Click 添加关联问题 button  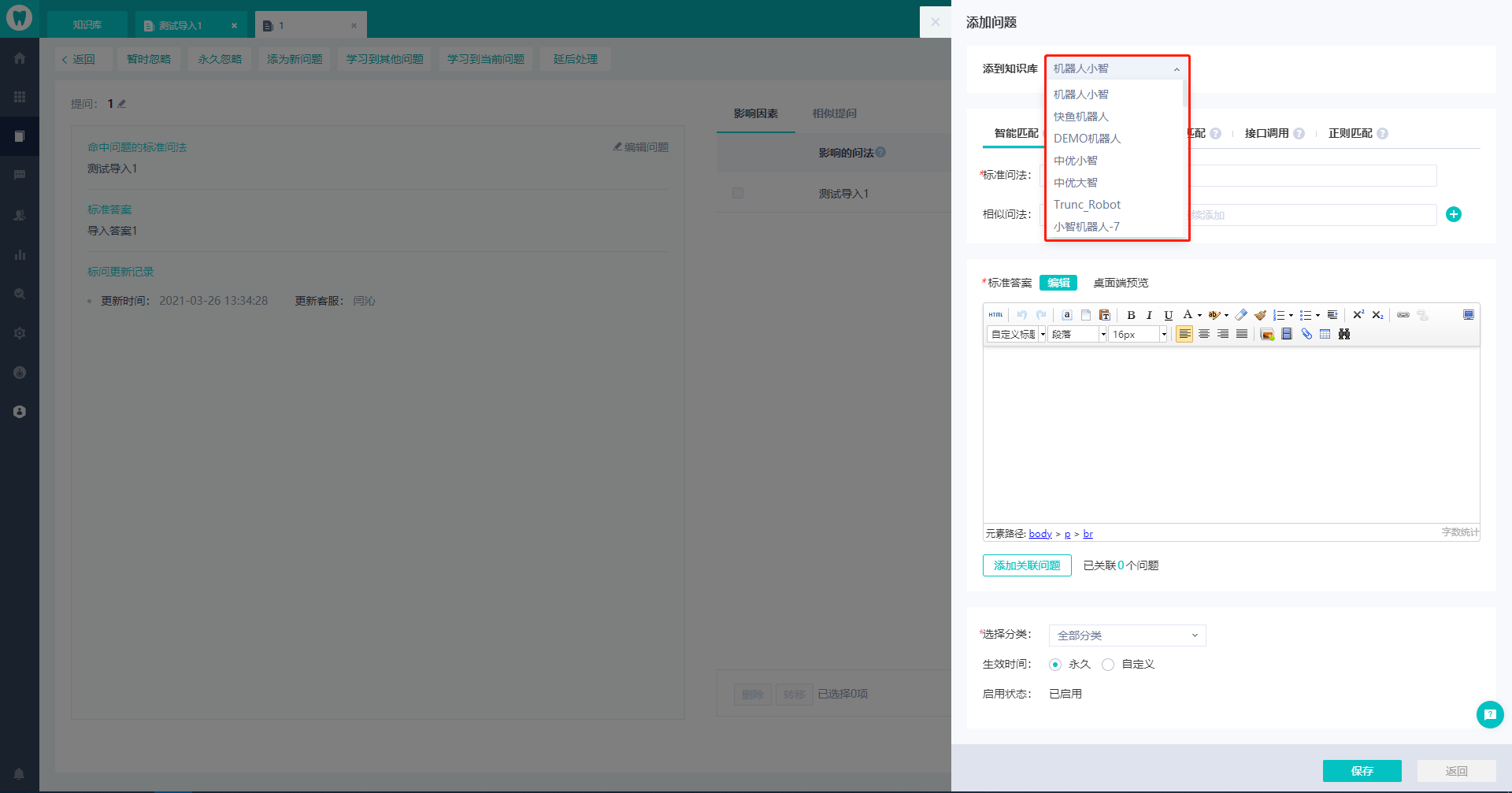coord(1027,565)
